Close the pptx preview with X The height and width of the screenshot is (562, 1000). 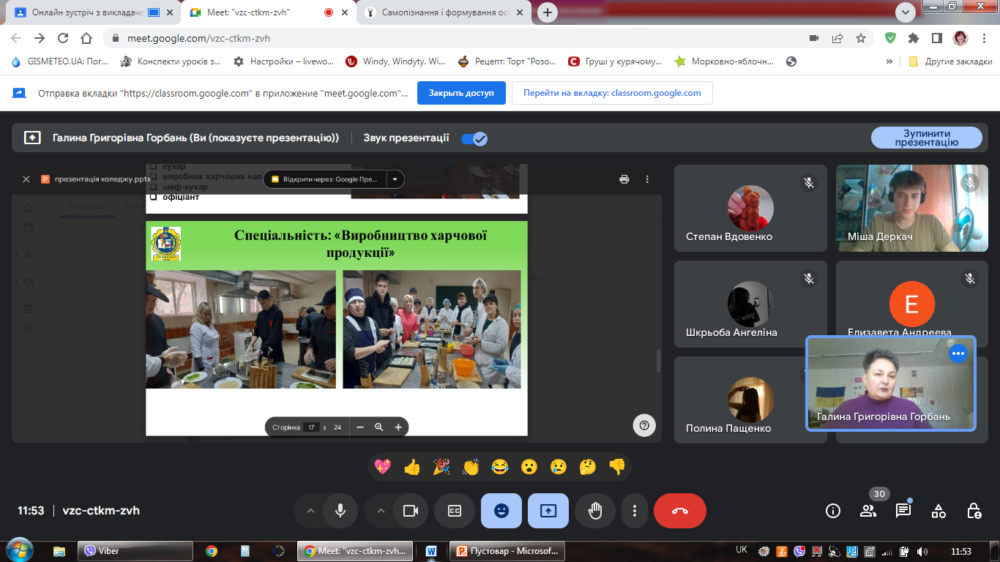[x=26, y=179]
